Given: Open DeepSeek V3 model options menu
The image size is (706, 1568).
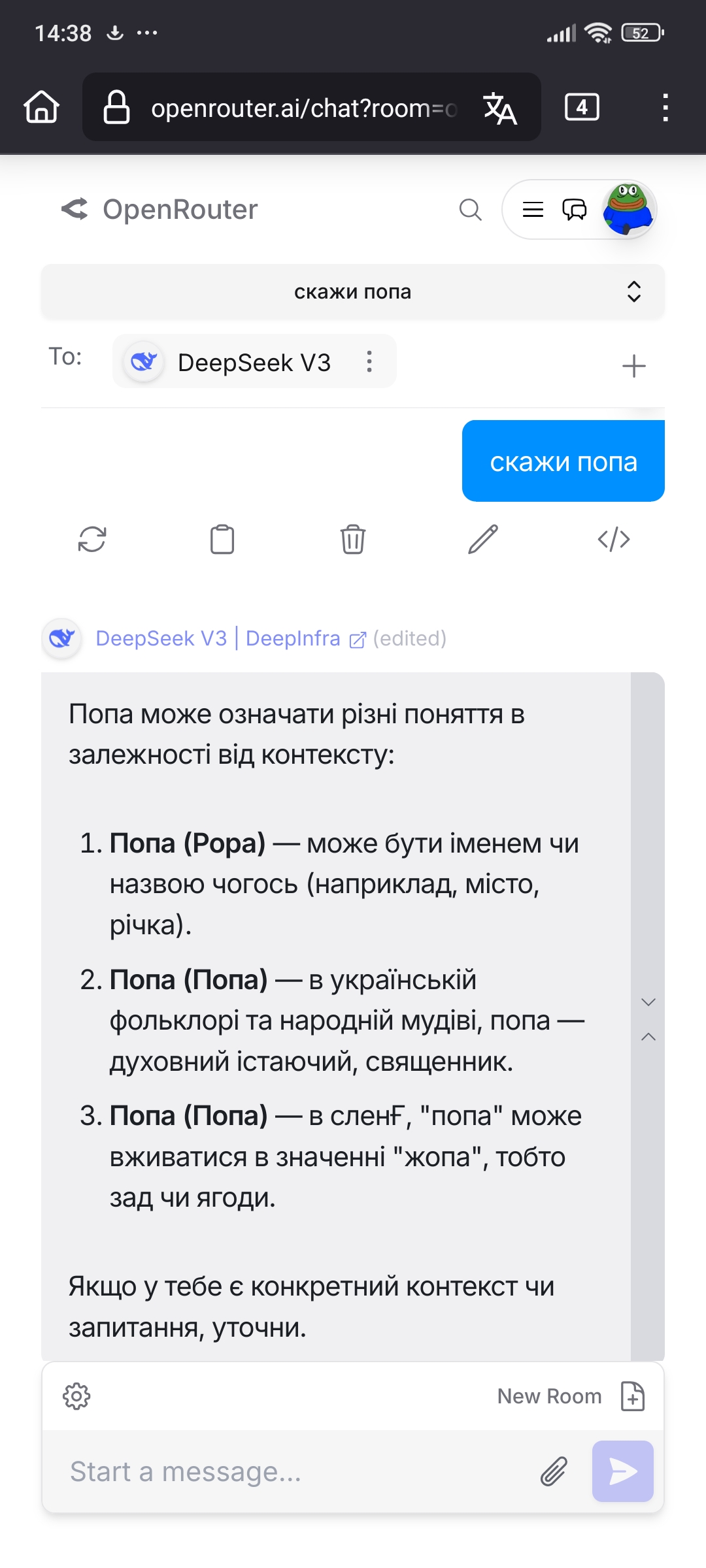Looking at the screenshot, I should tap(369, 361).
